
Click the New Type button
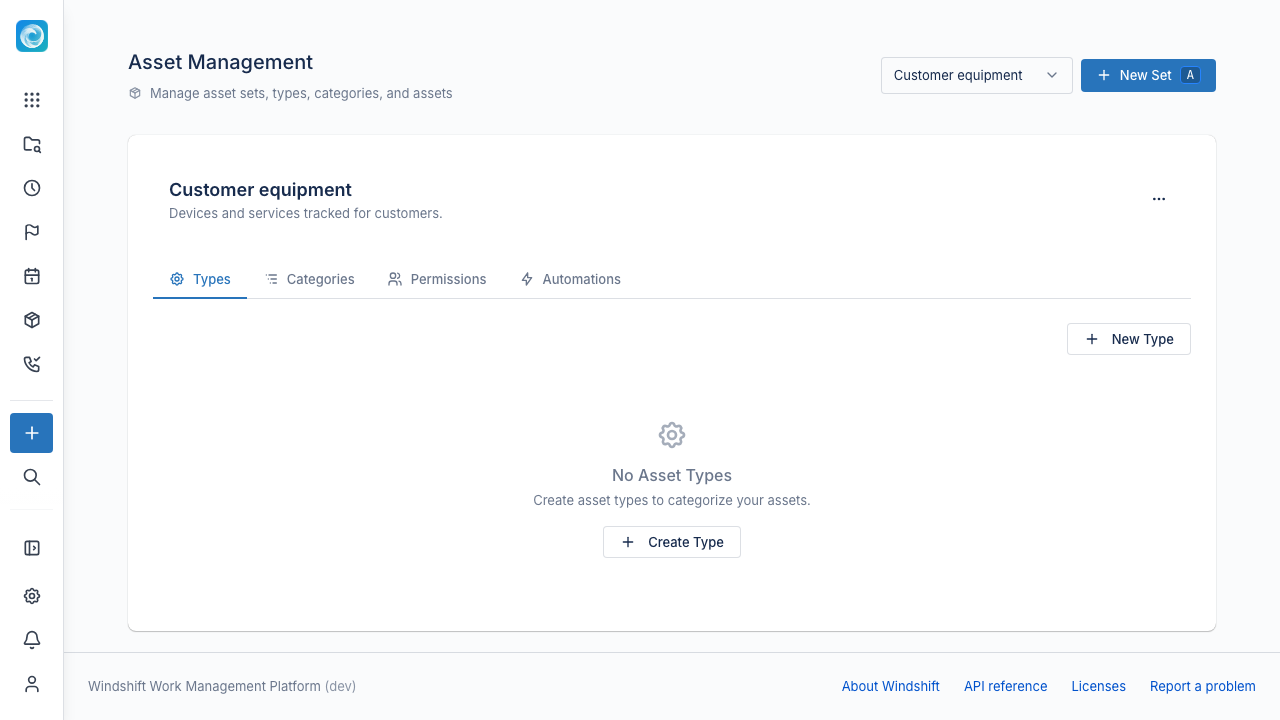pyautogui.click(x=1129, y=339)
